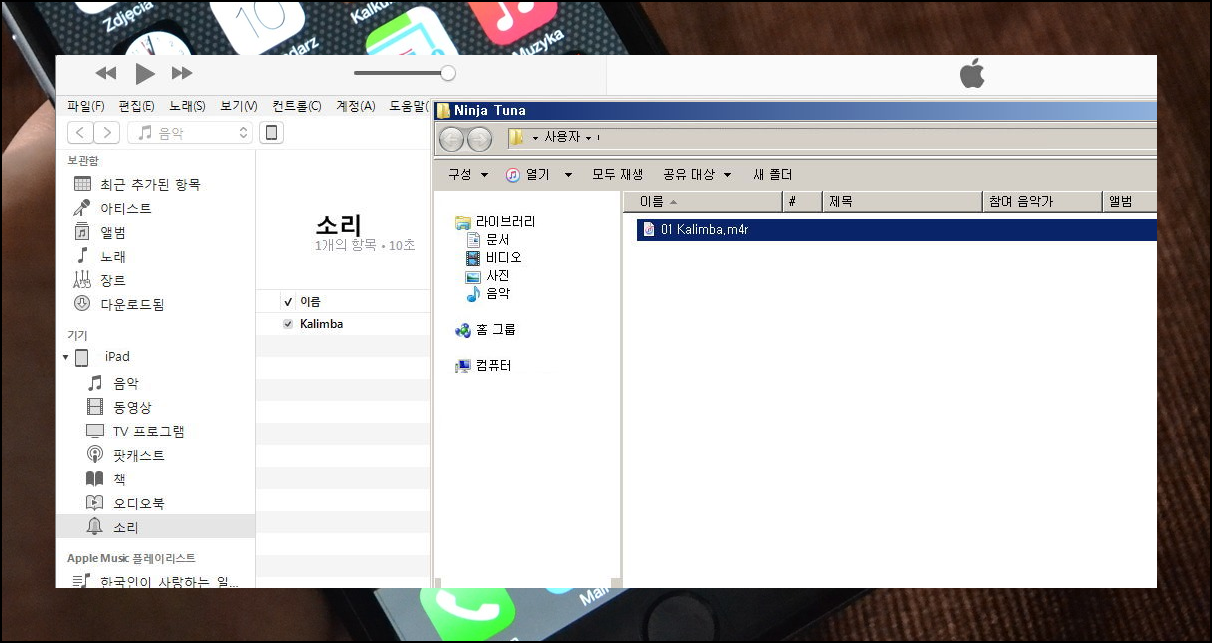Click the 앨범 column header
Screen dimensions: 1212x643
pos(1130,202)
